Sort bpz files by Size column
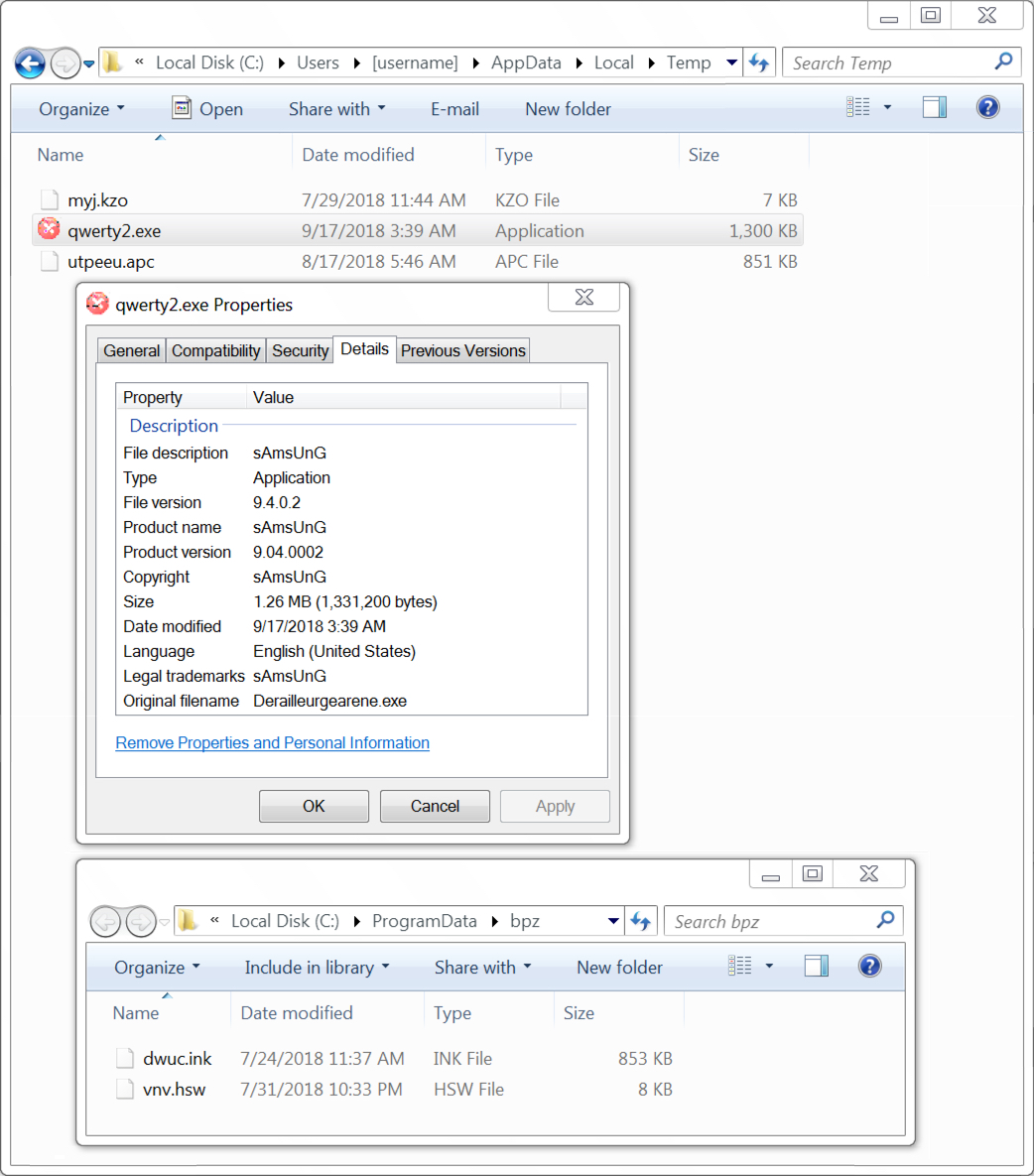The image size is (1034, 1176). click(x=579, y=1012)
